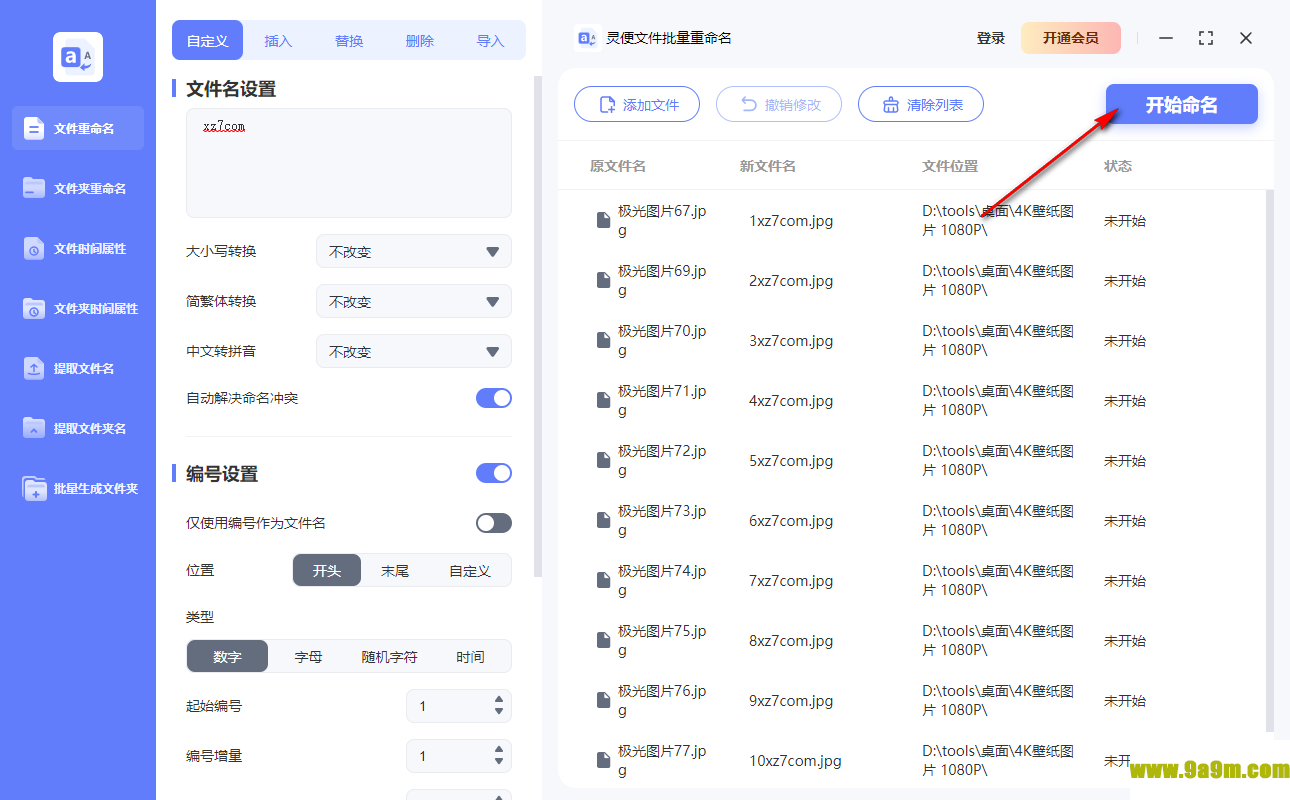The width and height of the screenshot is (1290, 800).
Task: Click the file icon of 极光图片77.jpg
Action: 603,760
